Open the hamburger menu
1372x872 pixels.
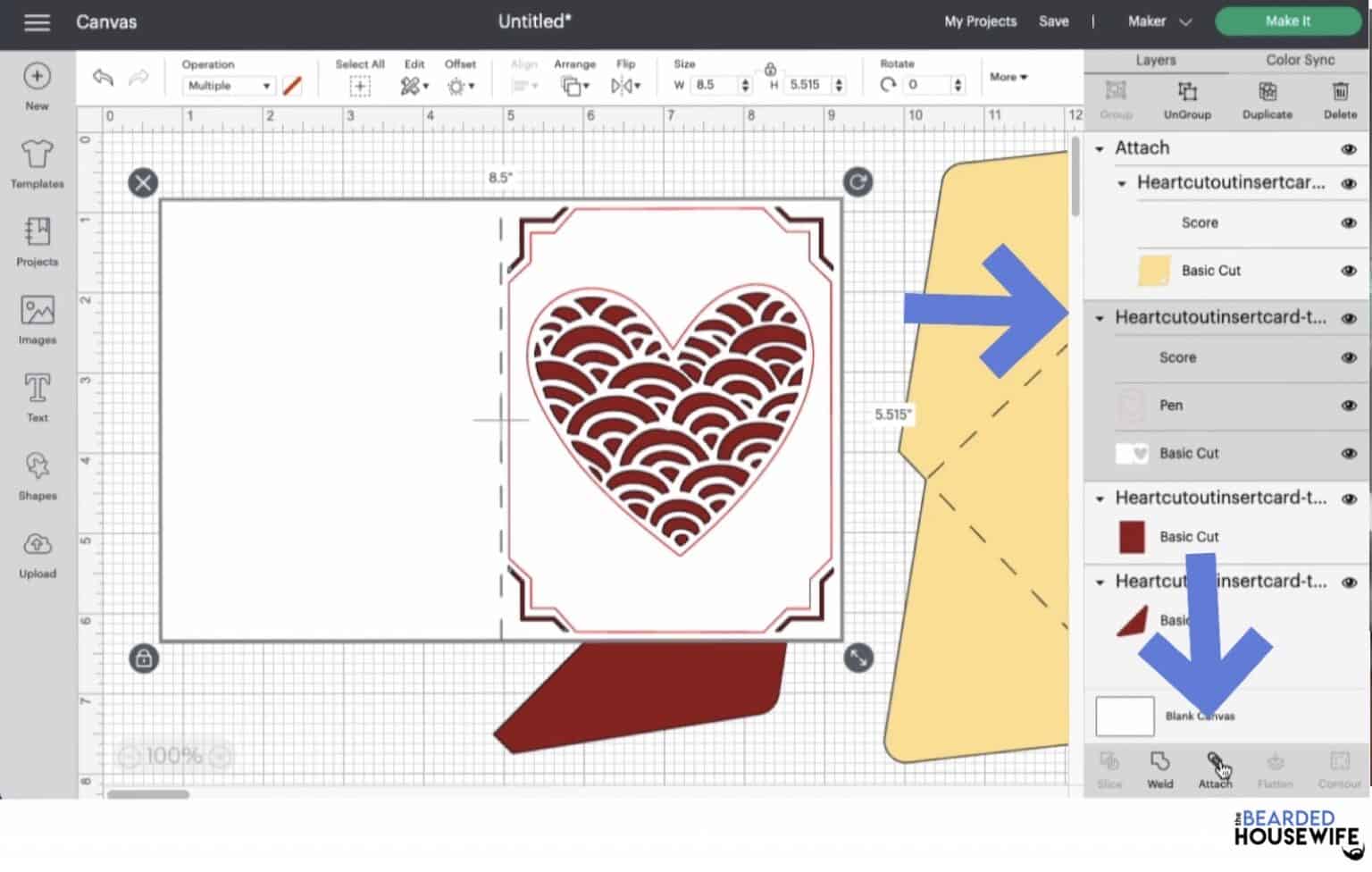37,22
